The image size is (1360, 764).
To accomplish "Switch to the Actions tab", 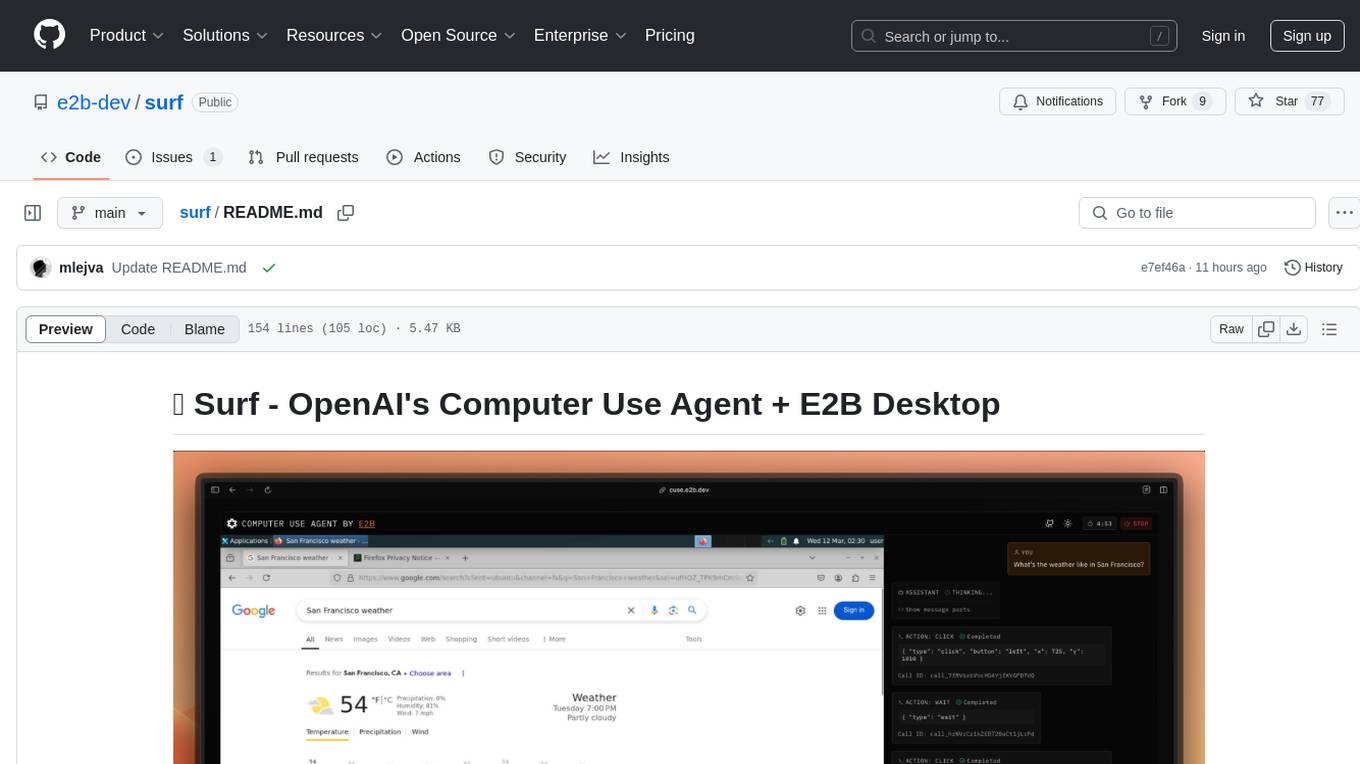I will pyautogui.click(x=423, y=157).
